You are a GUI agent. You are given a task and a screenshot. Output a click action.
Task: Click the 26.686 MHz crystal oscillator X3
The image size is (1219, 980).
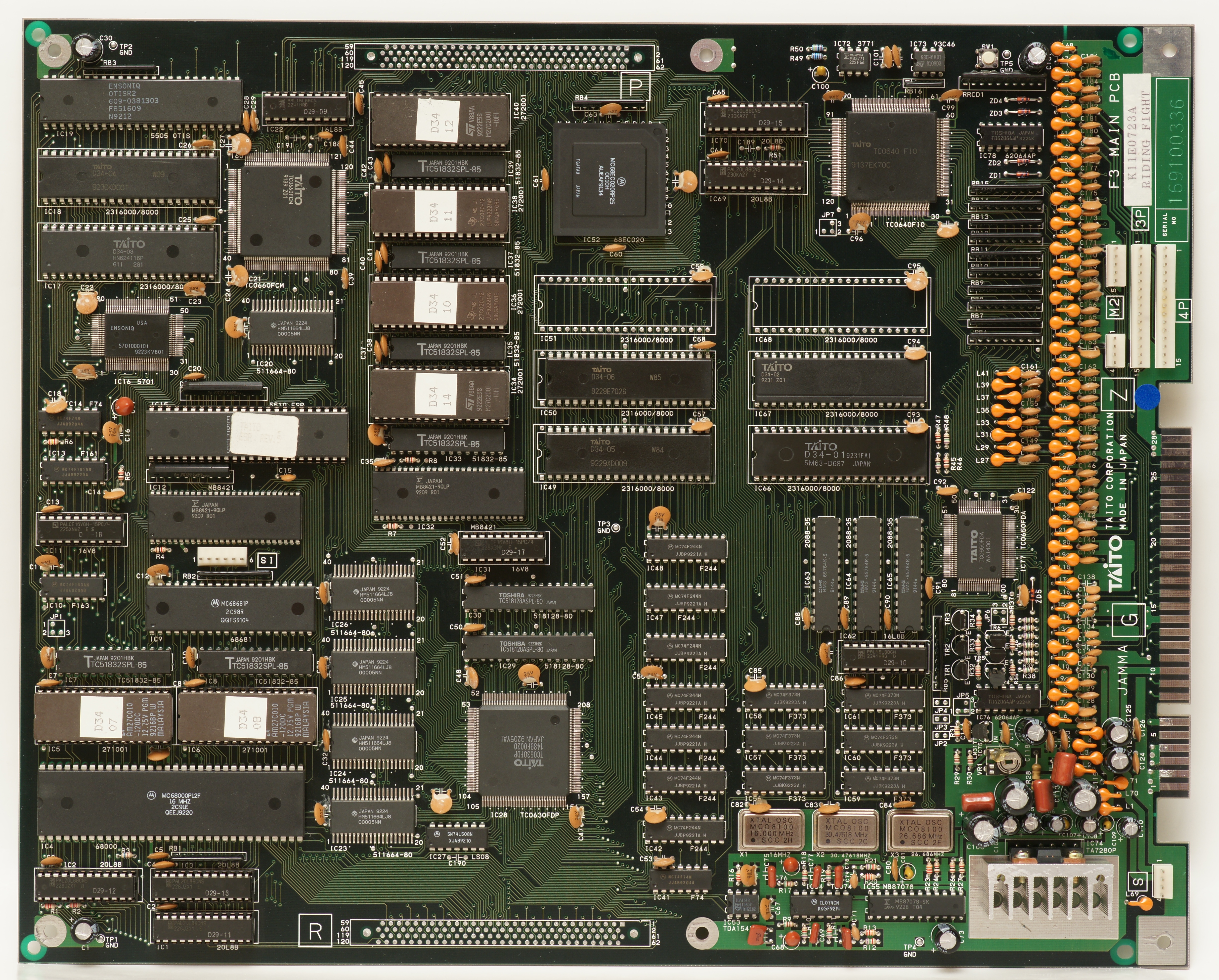click(920, 830)
